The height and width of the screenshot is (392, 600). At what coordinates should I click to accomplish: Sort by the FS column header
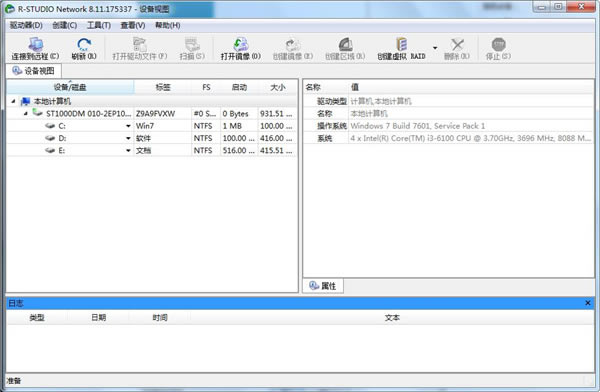[206, 87]
